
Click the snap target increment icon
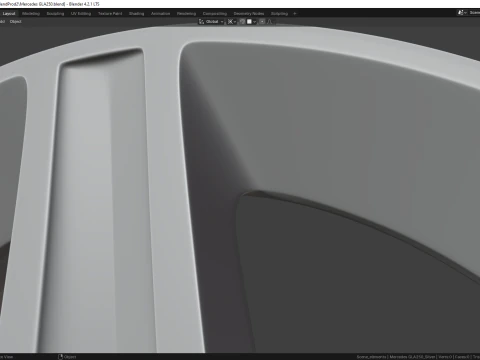(249, 22)
